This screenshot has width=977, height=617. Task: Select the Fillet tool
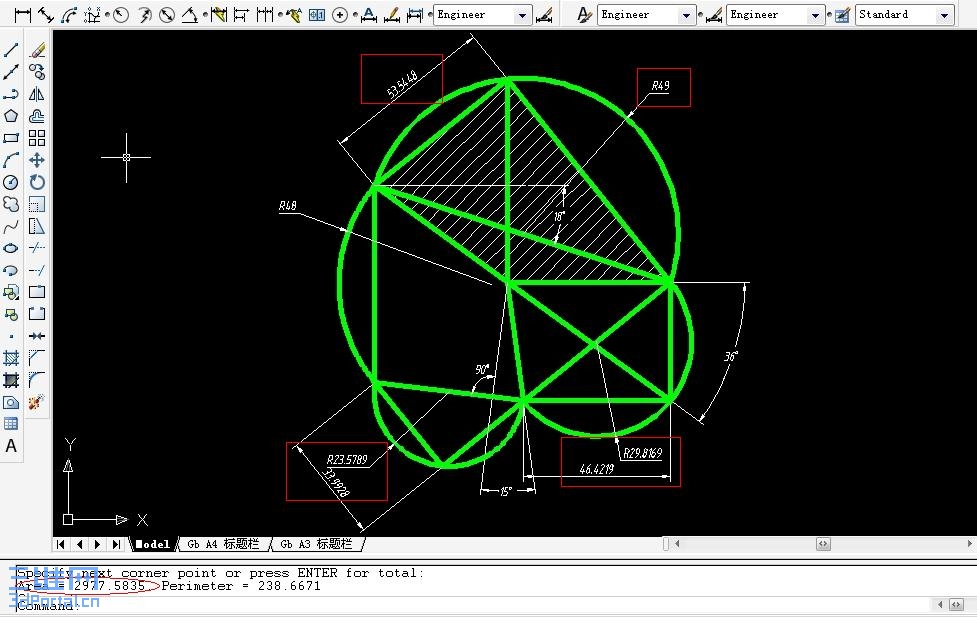click(x=37, y=380)
